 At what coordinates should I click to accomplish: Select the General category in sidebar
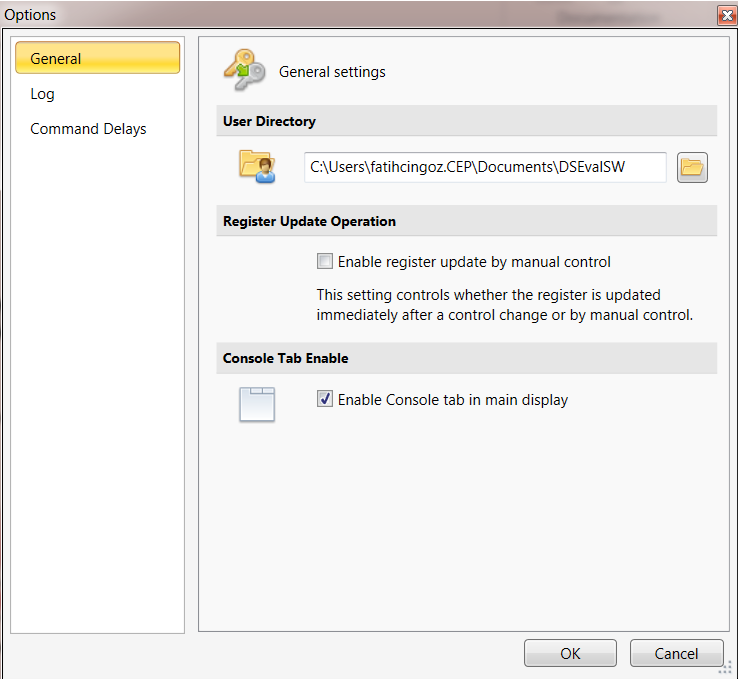pos(97,58)
